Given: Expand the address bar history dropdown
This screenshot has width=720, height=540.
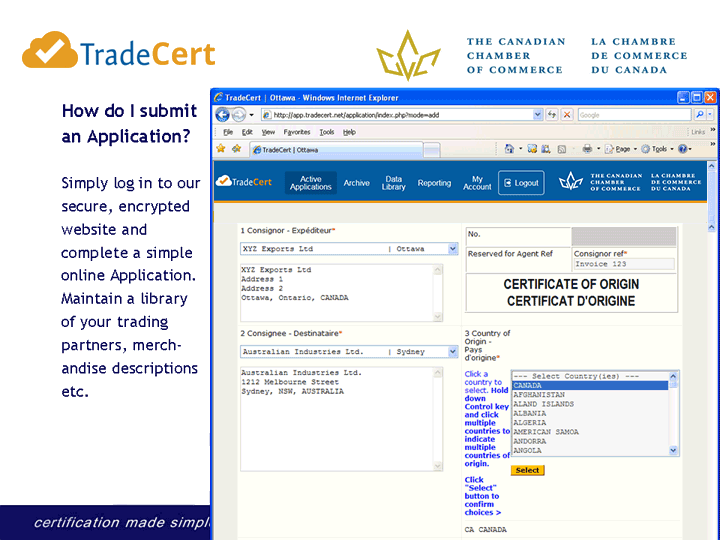Looking at the screenshot, I should click(537, 115).
